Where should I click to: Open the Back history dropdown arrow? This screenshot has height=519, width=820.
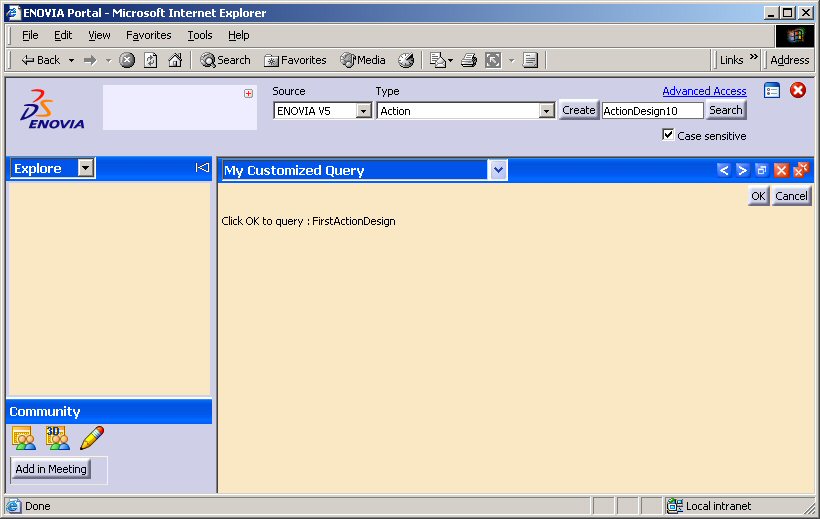pos(71,61)
